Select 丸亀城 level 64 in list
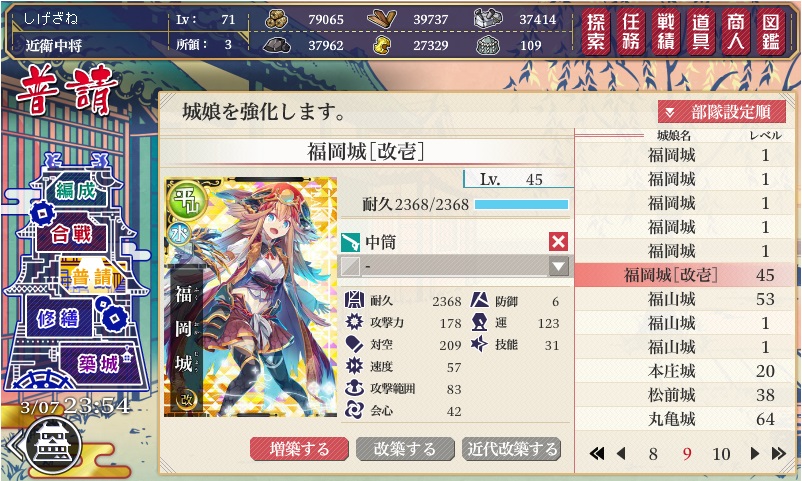 coord(684,419)
